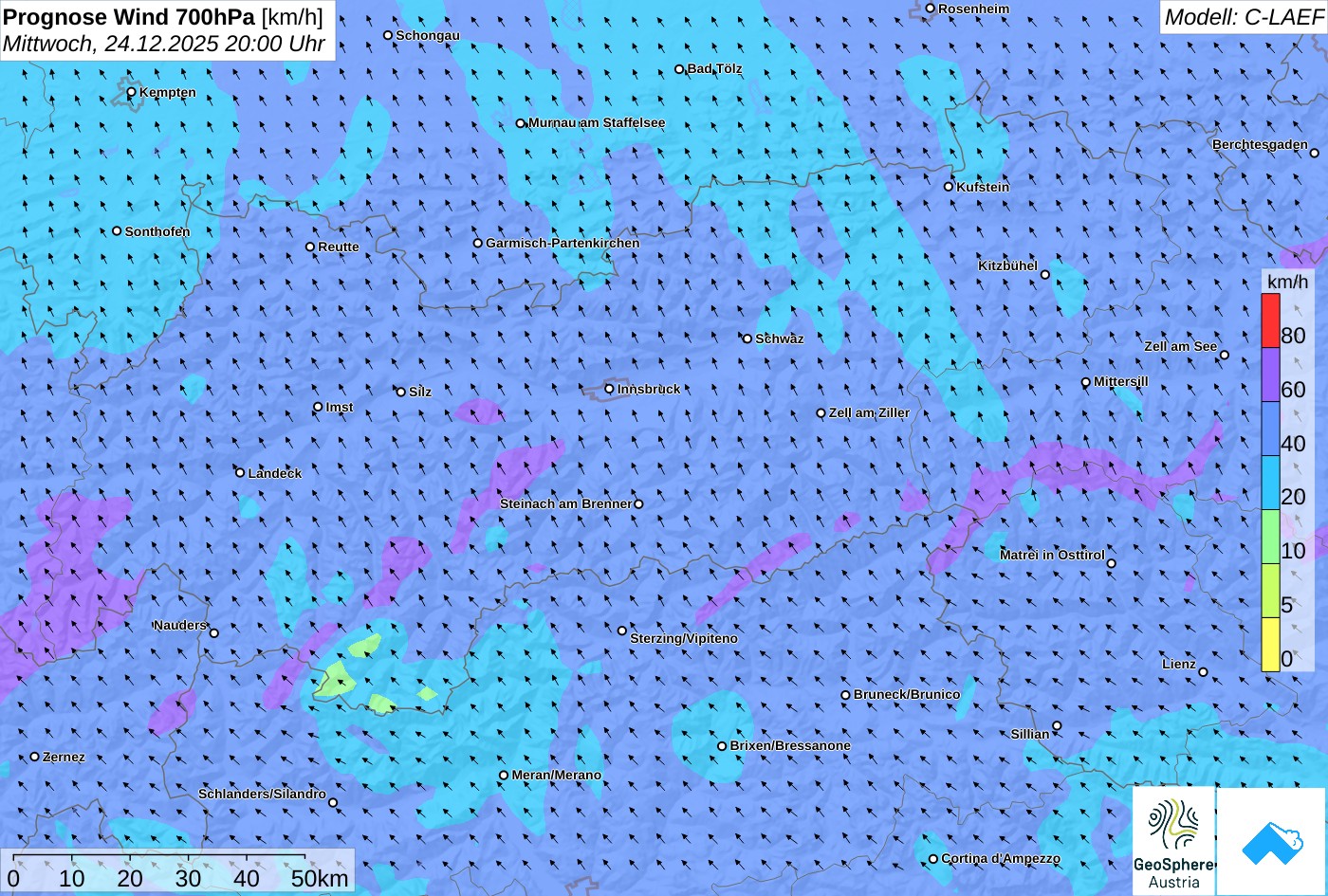The image size is (1328, 896).
Task: Click the Sillian town label
Action: point(1030,734)
